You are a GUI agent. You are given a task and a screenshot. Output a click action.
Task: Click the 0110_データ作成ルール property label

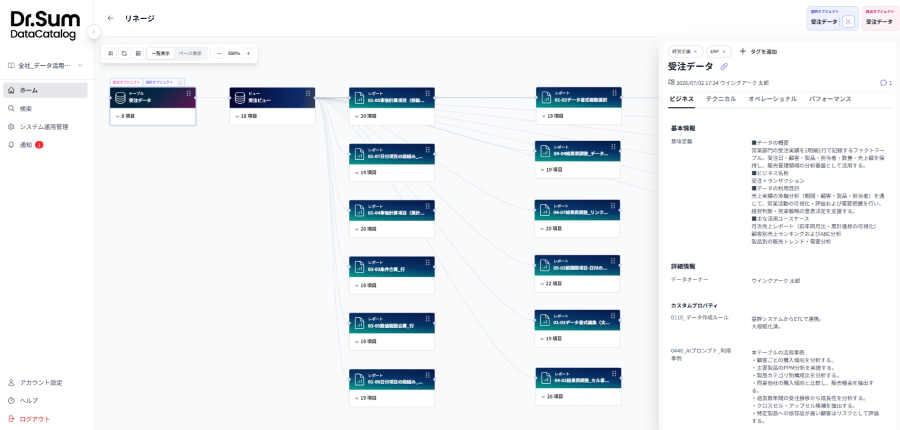[x=700, y=317]
